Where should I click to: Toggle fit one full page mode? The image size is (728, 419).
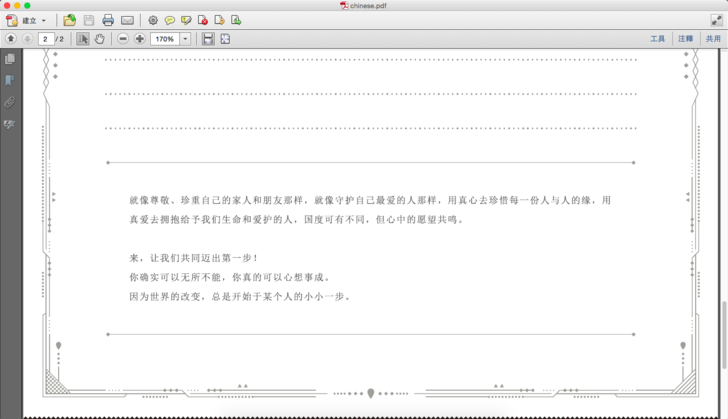(225, 39)
